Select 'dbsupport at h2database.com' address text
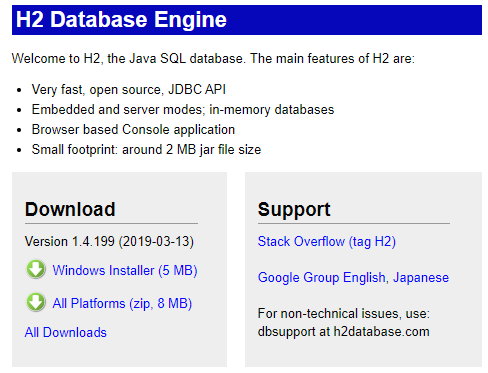The image size is (488, 373). [x=344, y=332]
